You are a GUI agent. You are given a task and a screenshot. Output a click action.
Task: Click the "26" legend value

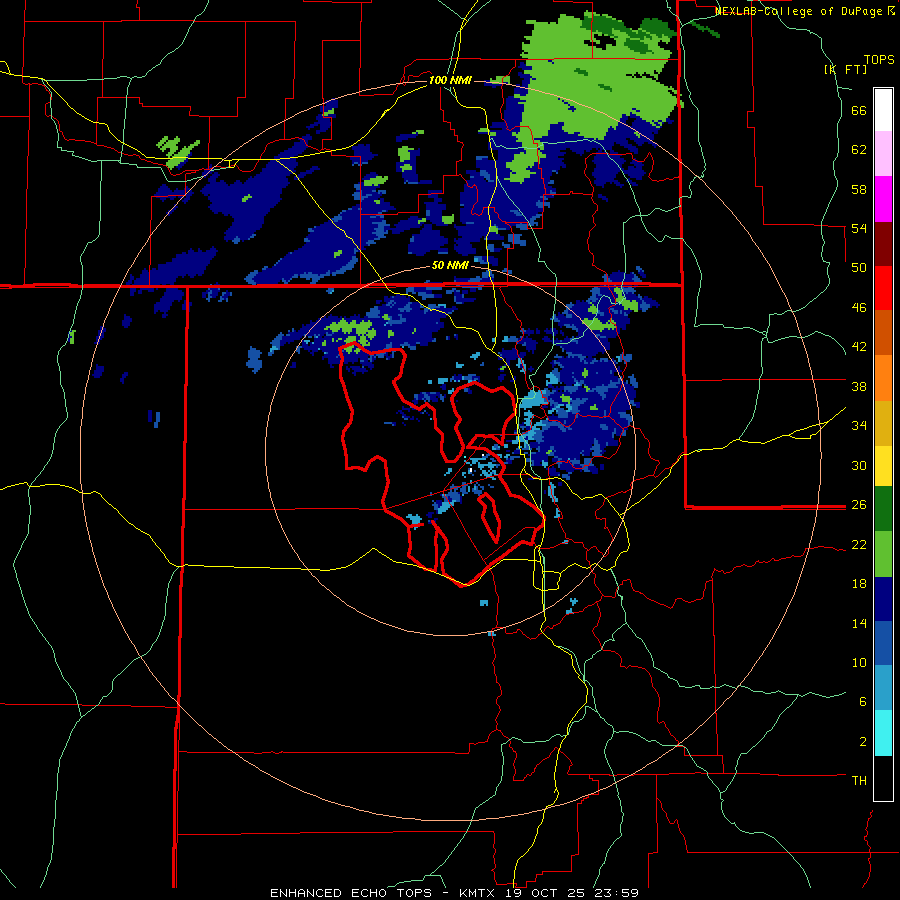click(x=859, y=505)
